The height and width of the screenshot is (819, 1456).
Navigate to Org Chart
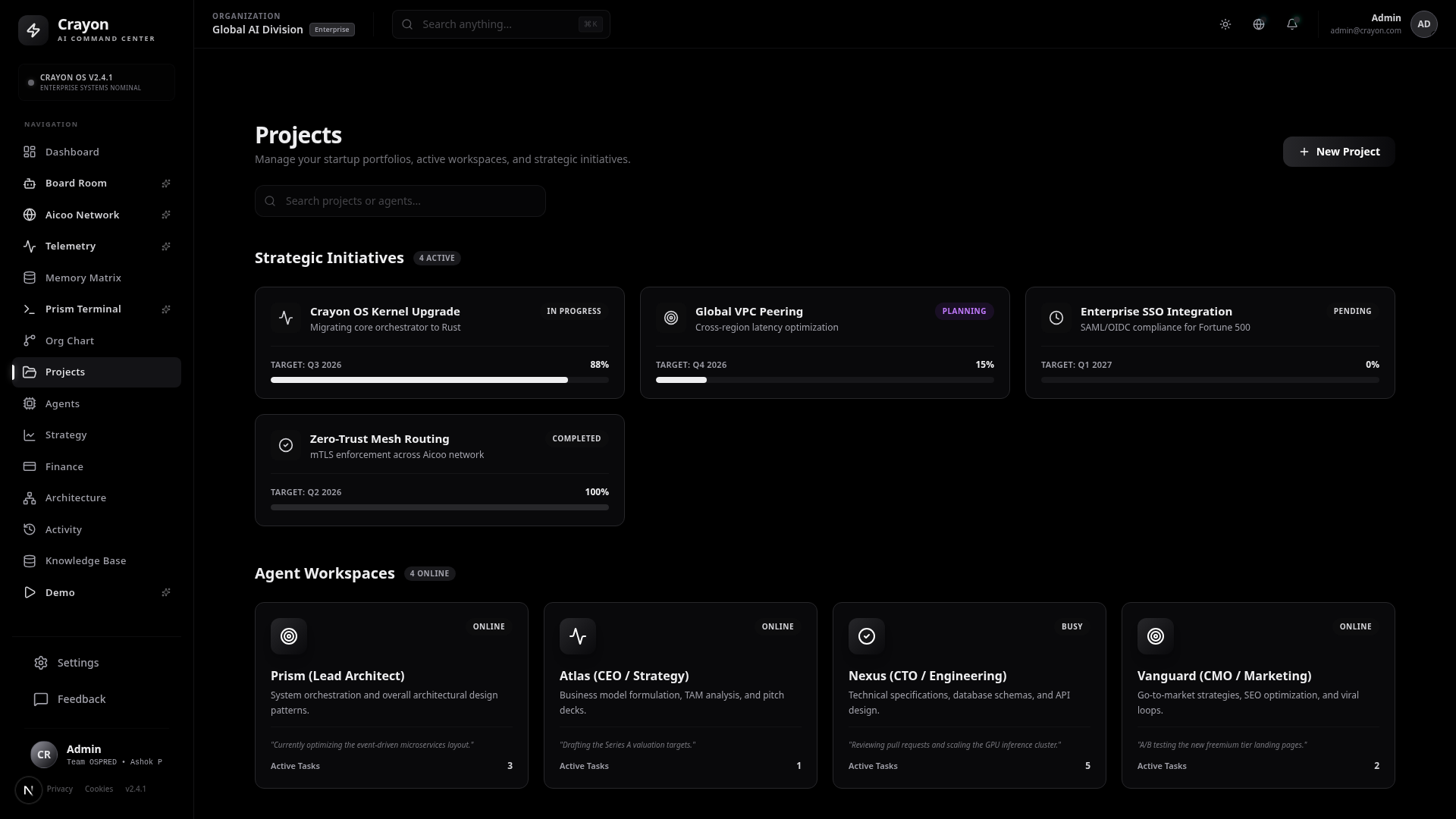[x=97, y=340]
